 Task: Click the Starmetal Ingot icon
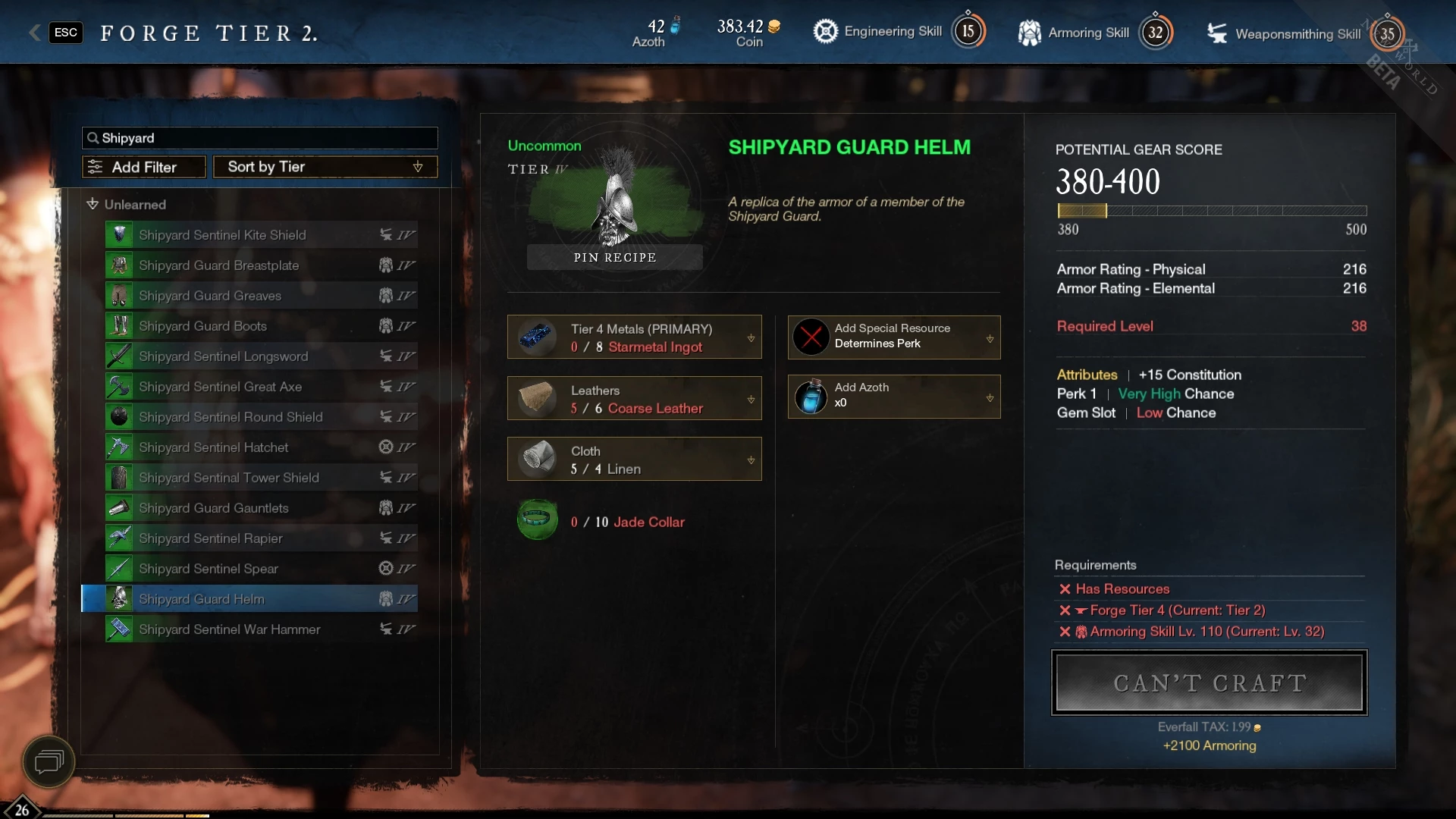point(538,337)
